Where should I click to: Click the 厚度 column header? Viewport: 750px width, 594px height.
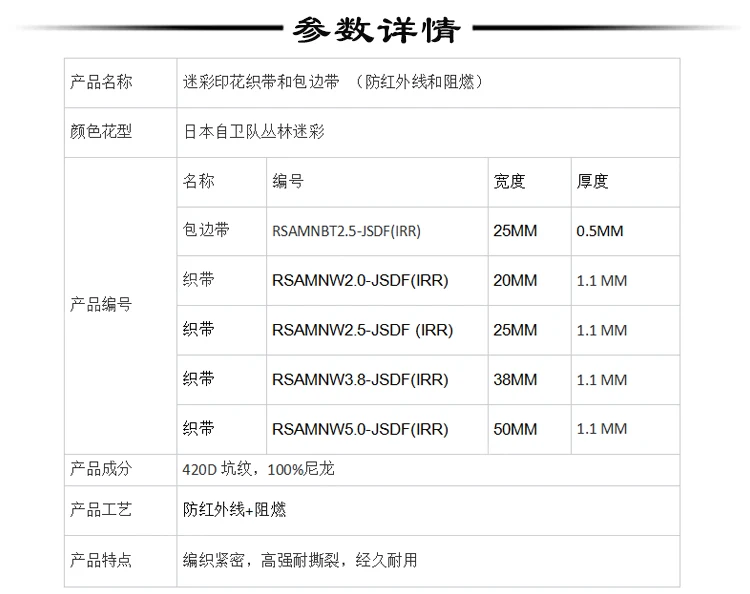click(592, 181)
